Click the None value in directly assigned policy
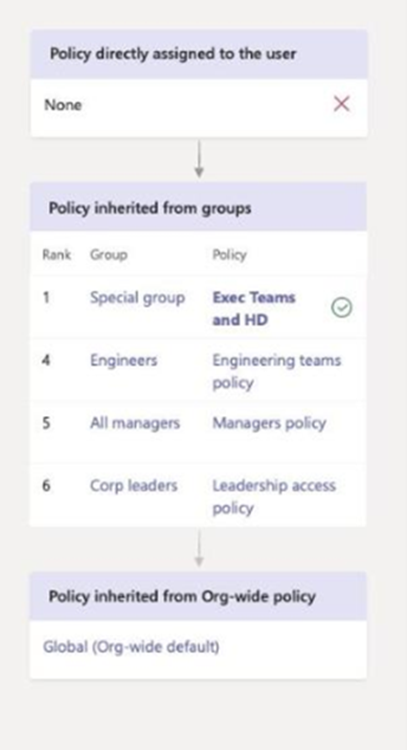407x750 pixels. [63, 105]
